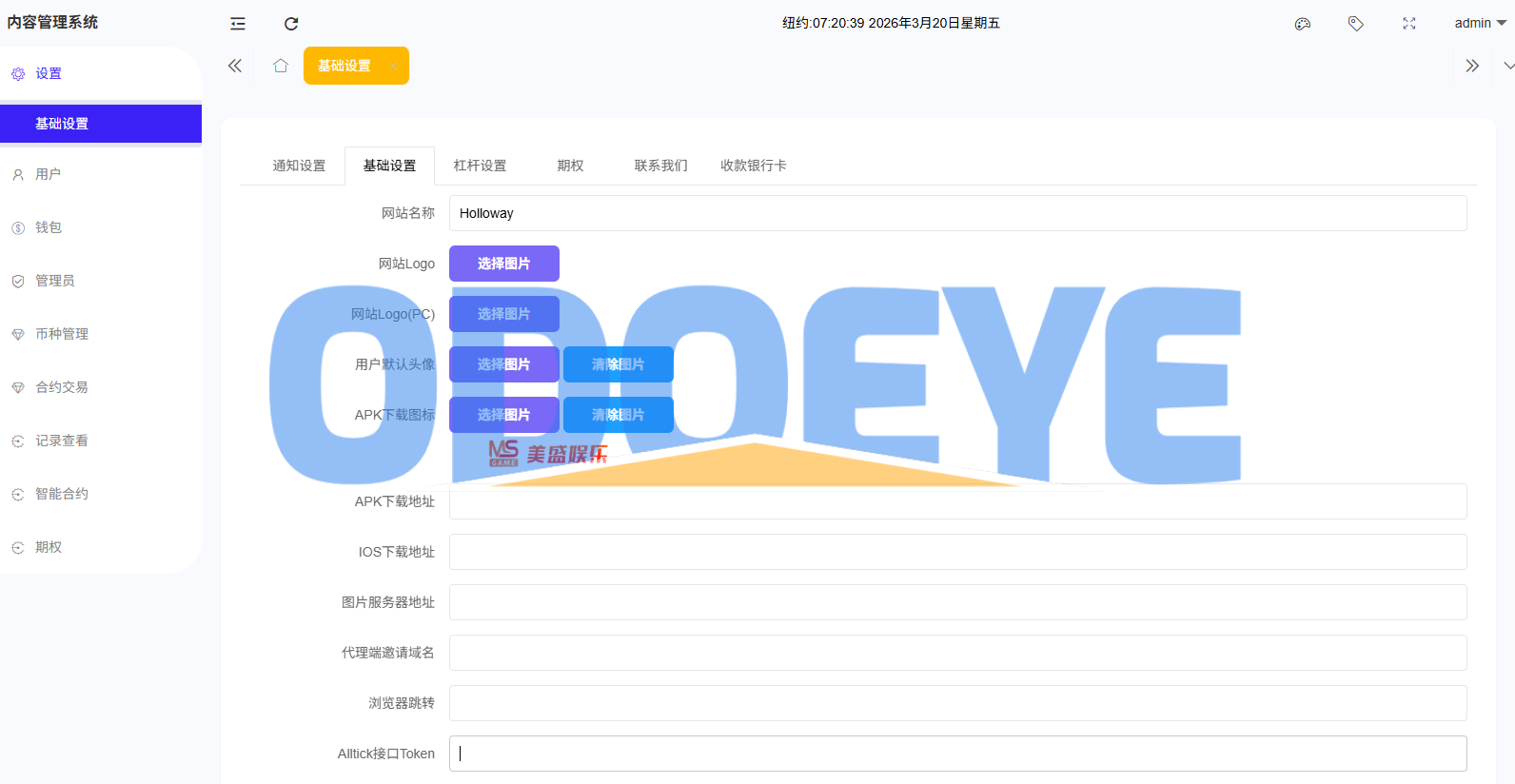The width and height of the screenshot is (1515, 784).
Task: Switch to the 通知设置 tab
Action: 299,166
